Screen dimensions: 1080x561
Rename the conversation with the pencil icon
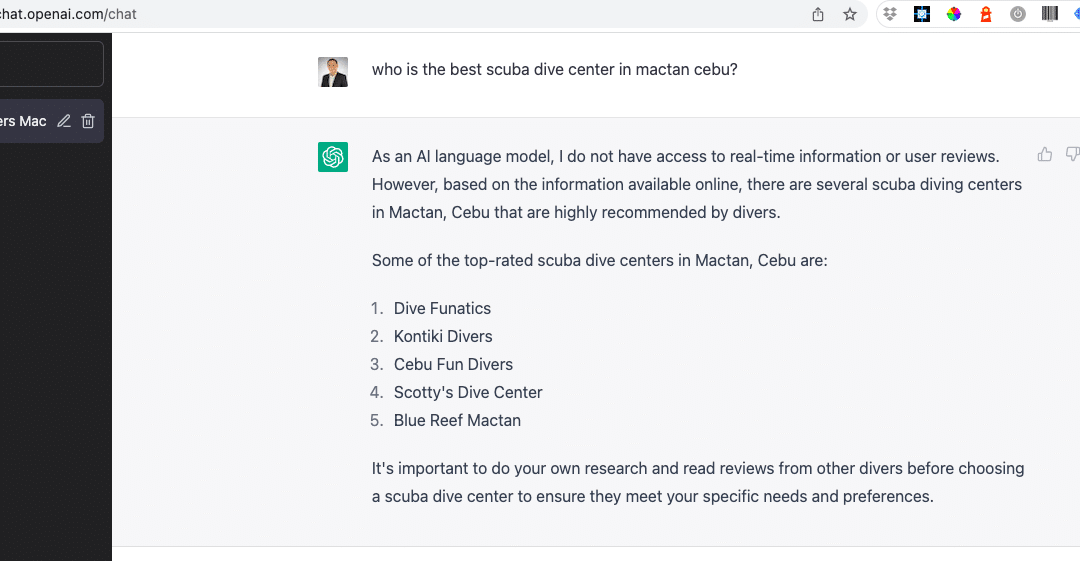64,121
